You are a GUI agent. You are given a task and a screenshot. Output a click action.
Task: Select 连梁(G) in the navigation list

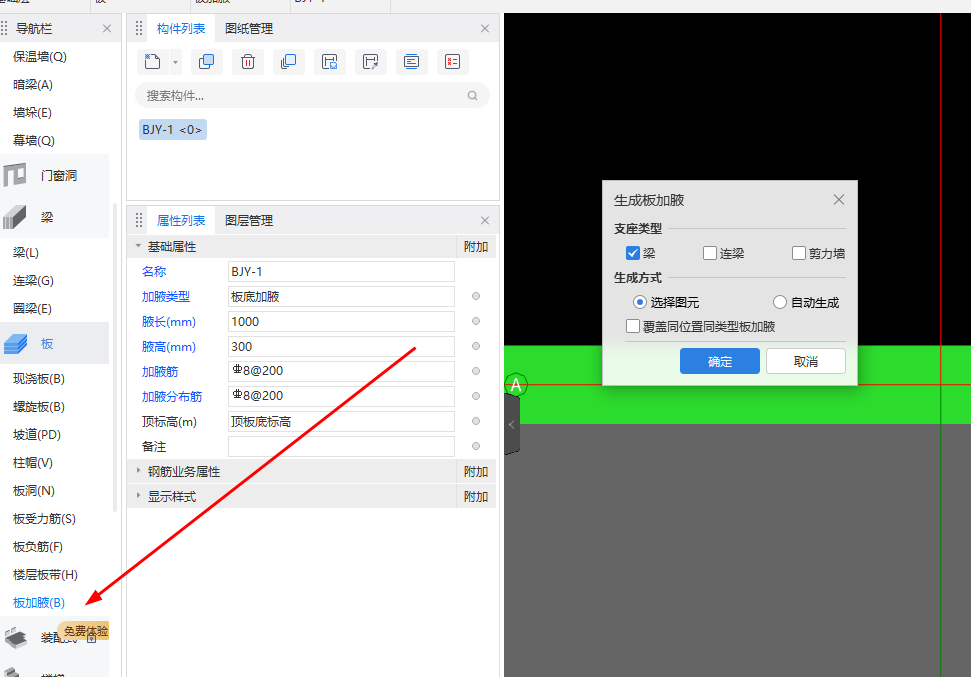click(33, 281)
